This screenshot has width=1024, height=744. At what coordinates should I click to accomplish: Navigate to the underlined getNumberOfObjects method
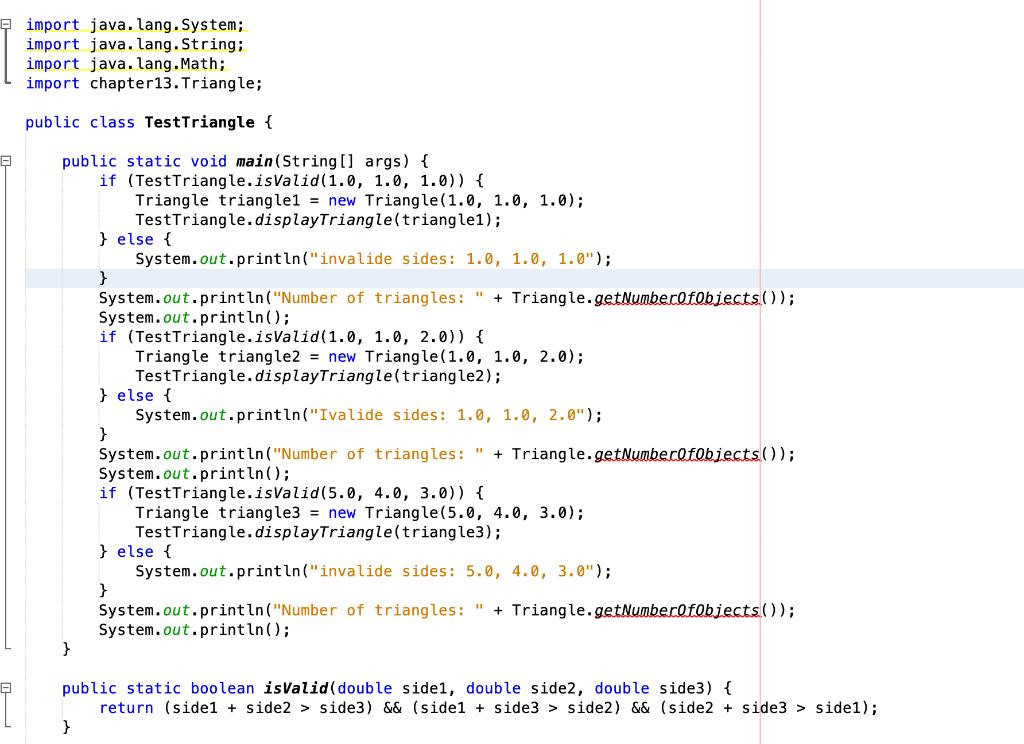click(676, 297)
